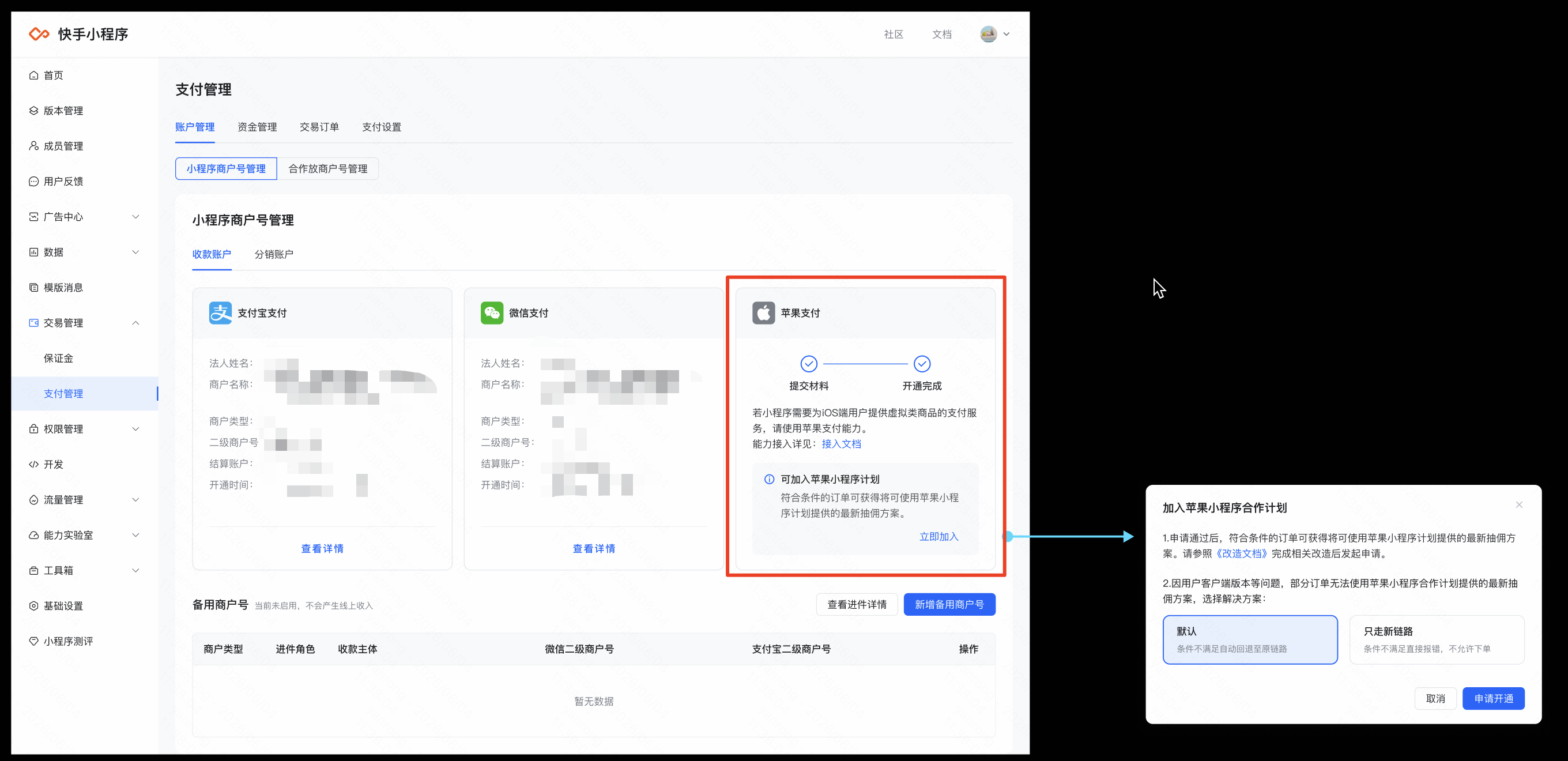The width and height of the screenshot is (1568, 761).
Task: Expand the account dropdown arrow next to avatar
Action: click(1006, 34)
